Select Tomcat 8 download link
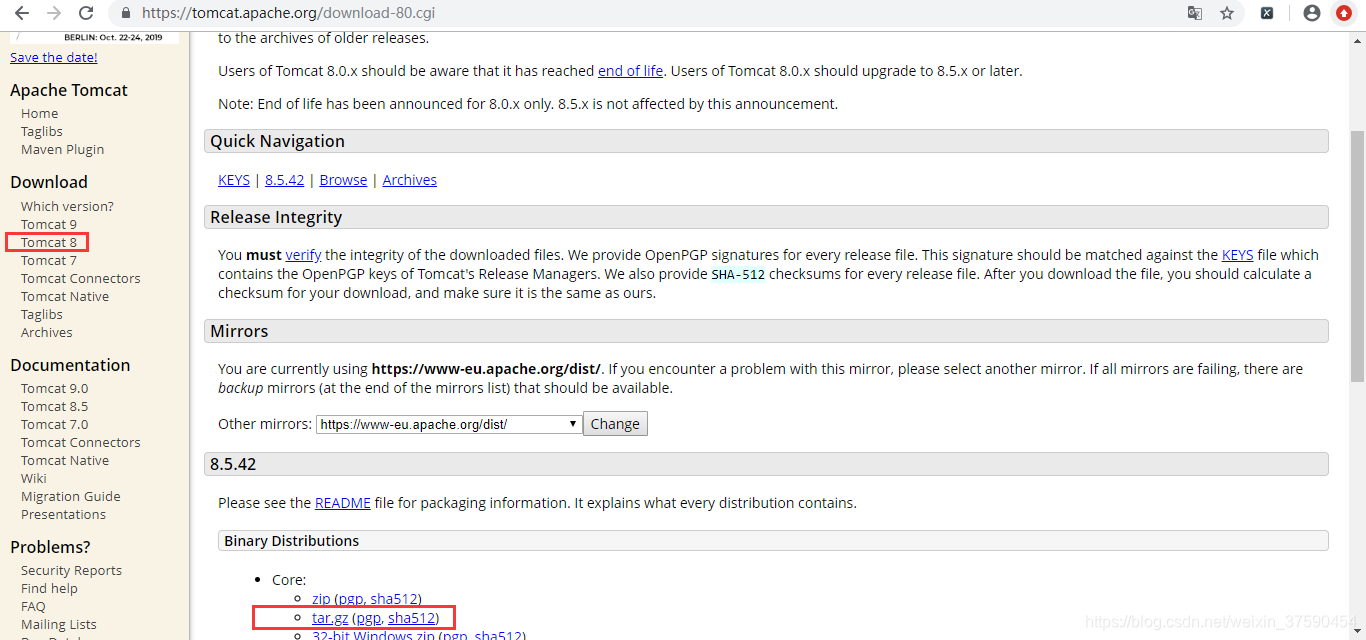This screenshot has width=1366, height=640. click(x=49, y=242)
